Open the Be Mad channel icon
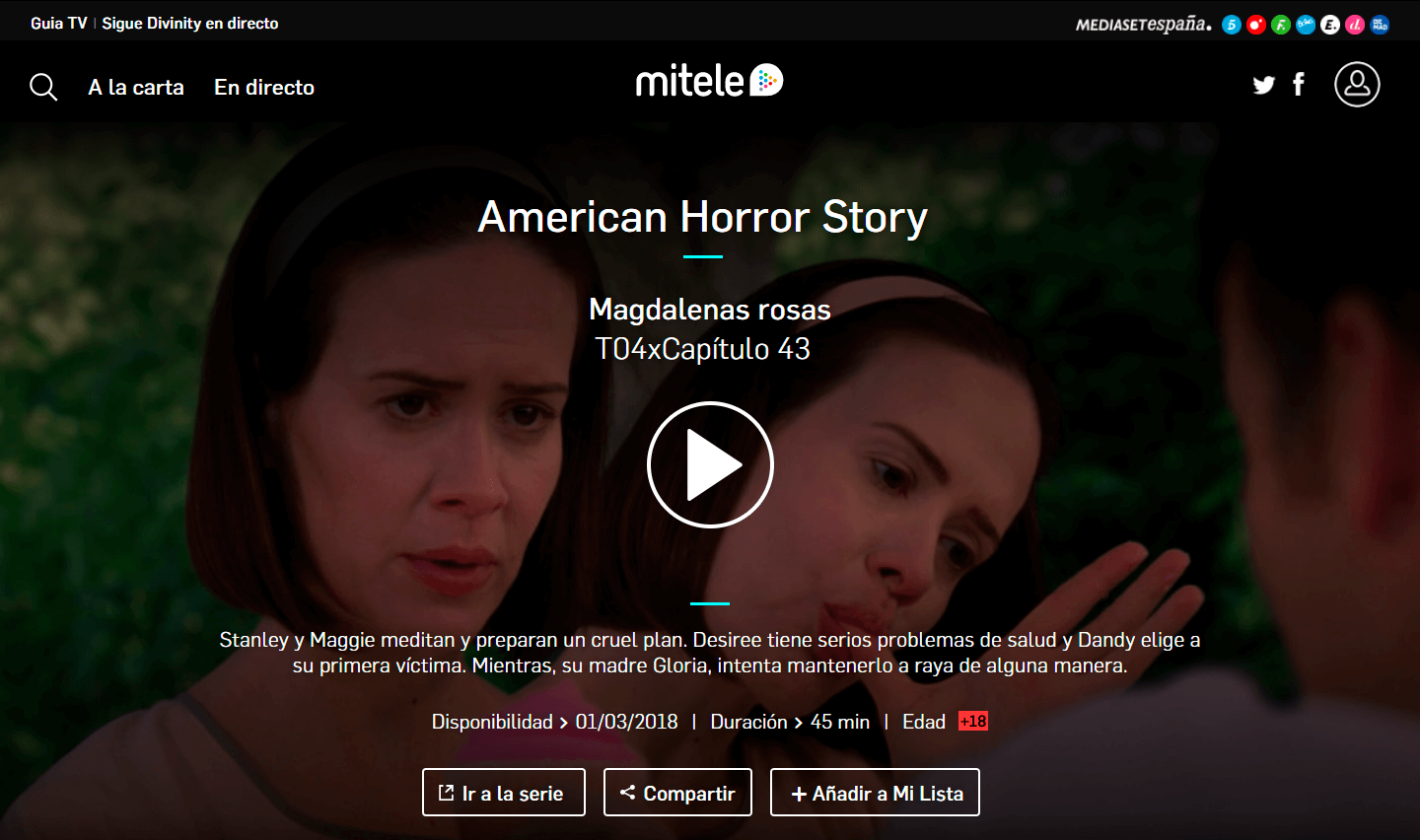The height and width of the screenshot is (840, 1420). 1380,25
